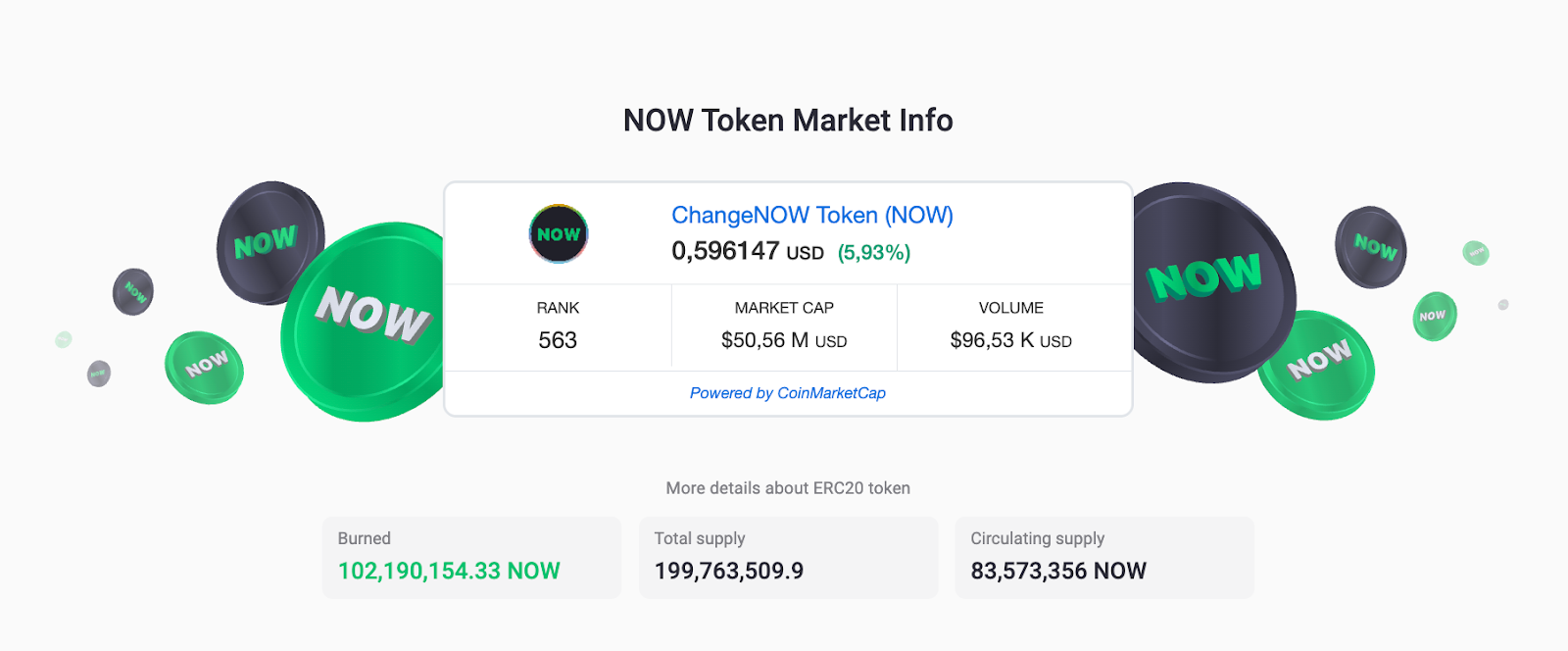Switch to the Total supply card
This screenshot has height=651, width=1568.
(x=789, y=556)
